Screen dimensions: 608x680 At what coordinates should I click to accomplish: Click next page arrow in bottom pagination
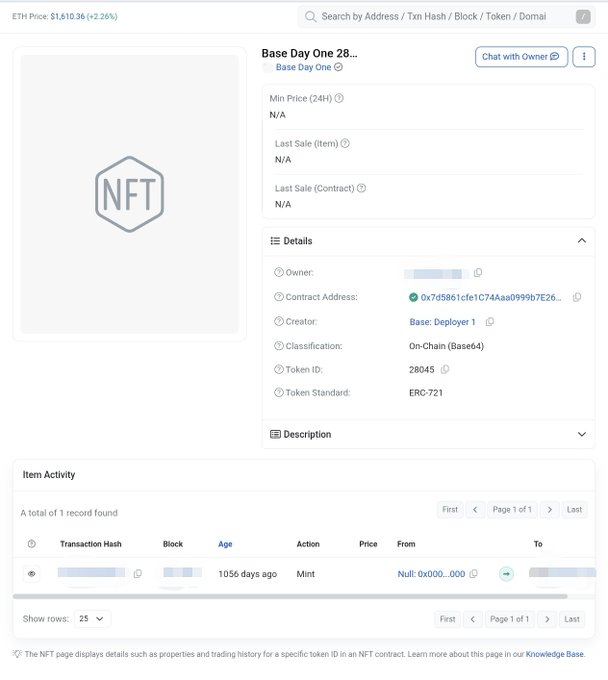[x=547, y=619]
